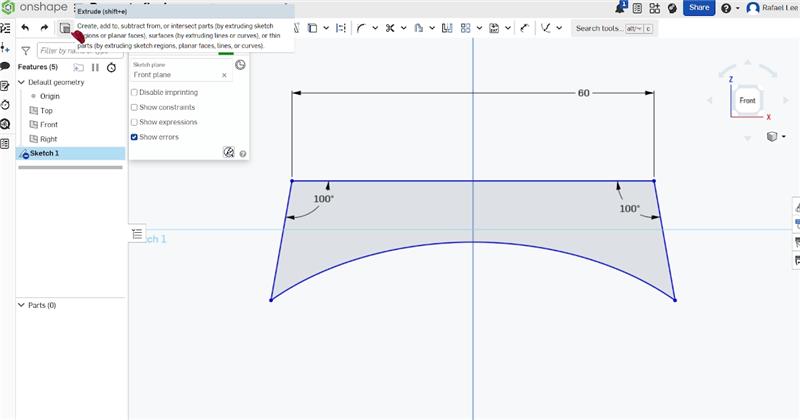Click rollback bar pause icon in Features header

coord(95,67)
